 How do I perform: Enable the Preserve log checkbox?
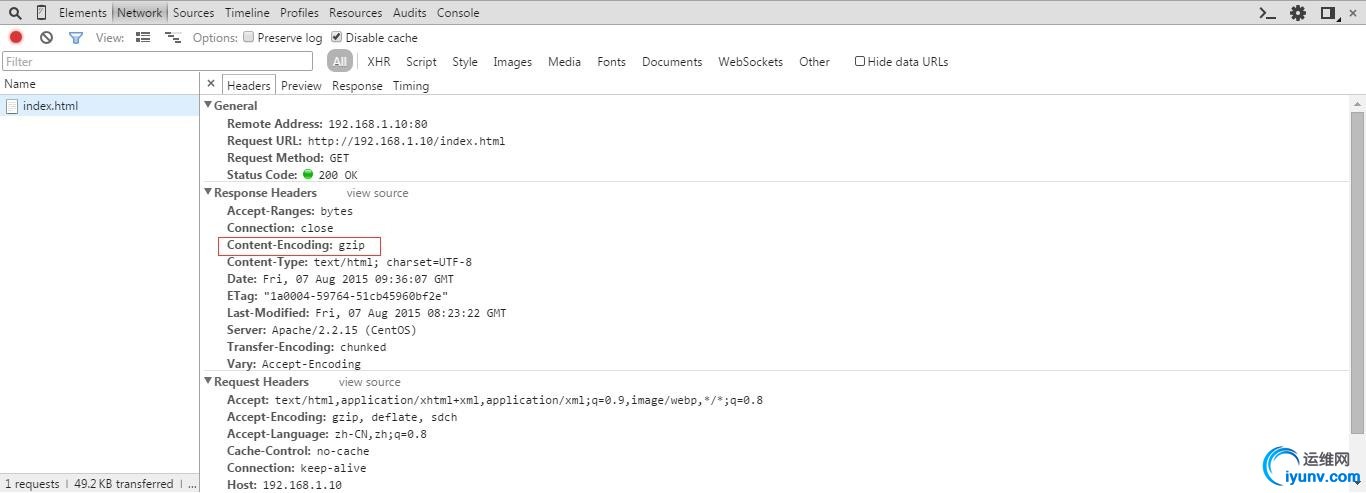pyautogui.click(x=248, y=37)
